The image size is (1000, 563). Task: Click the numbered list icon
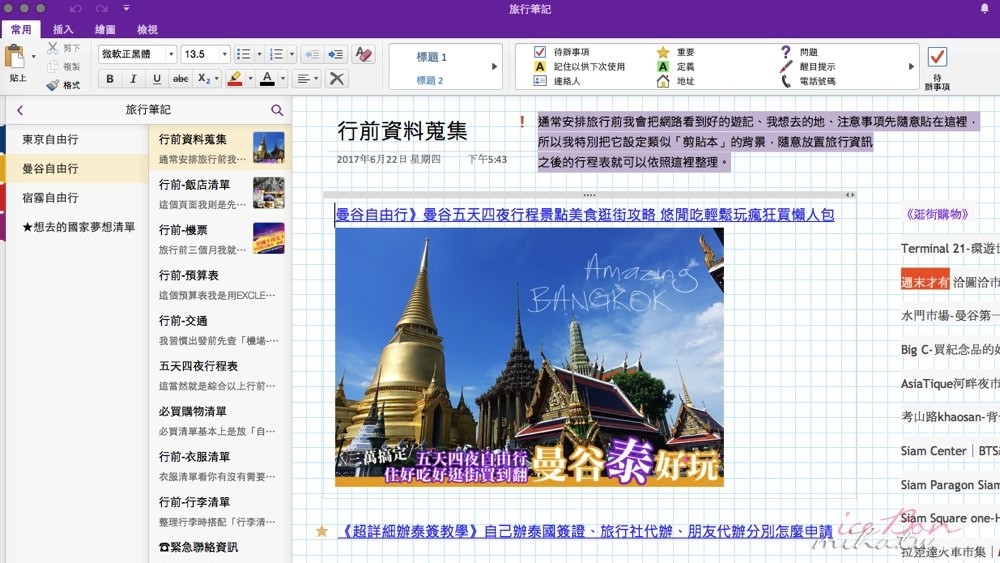pyautogui.click(x=276, y=54)
